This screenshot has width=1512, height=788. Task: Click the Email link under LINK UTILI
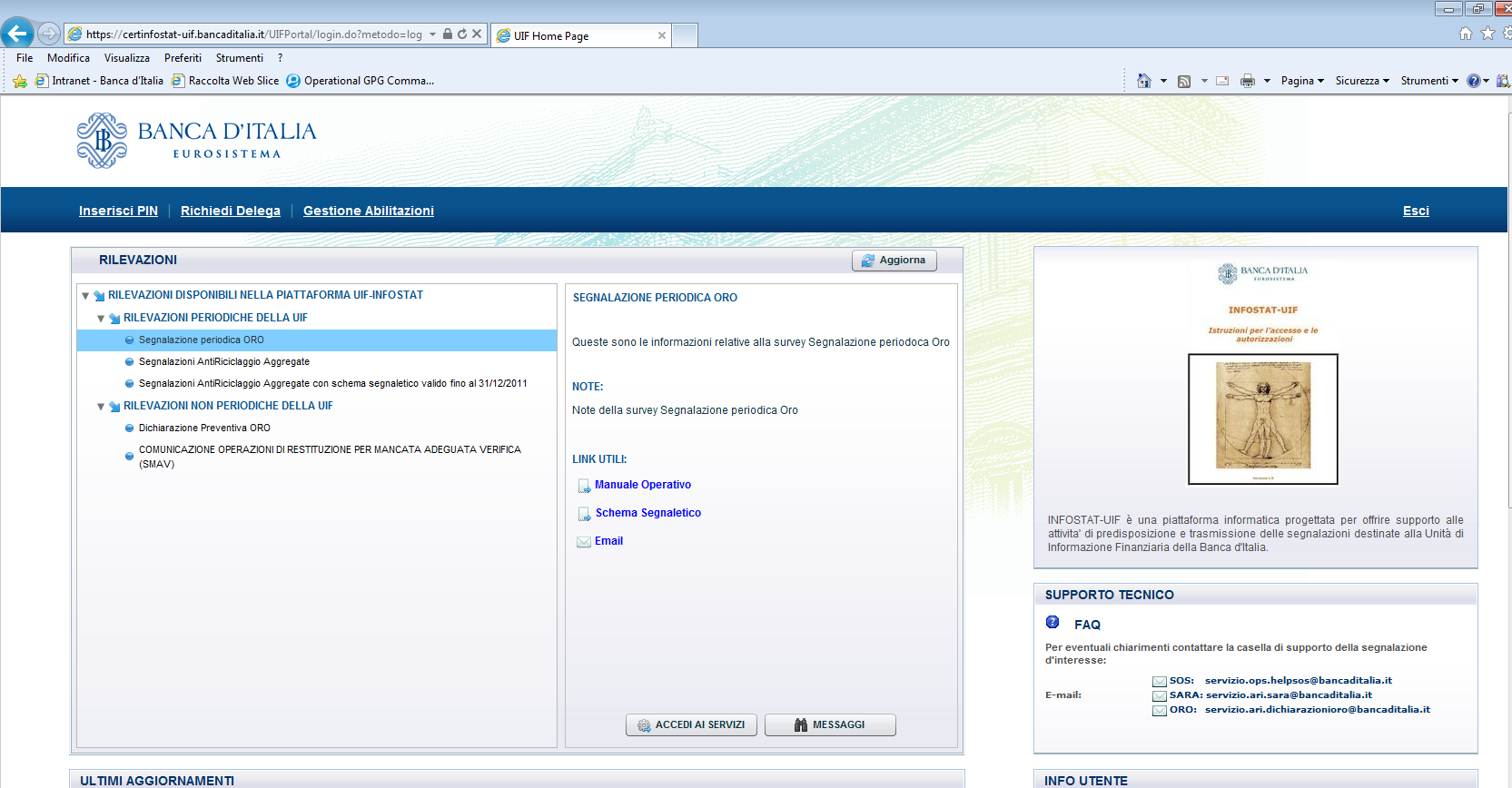(x=608, y=541)
